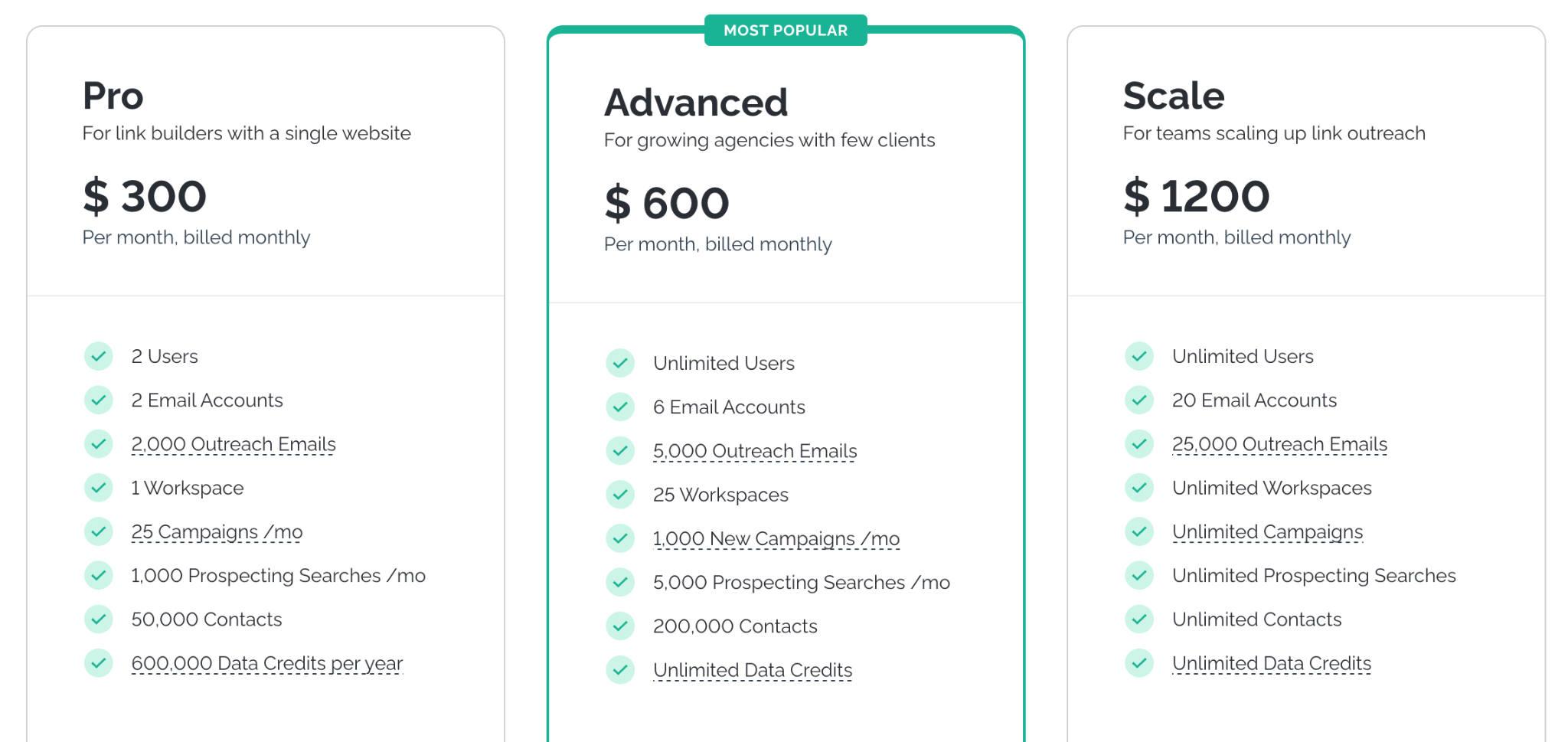
Task: Click the '25 Workspaces' feature text
Action: (720, 495)
